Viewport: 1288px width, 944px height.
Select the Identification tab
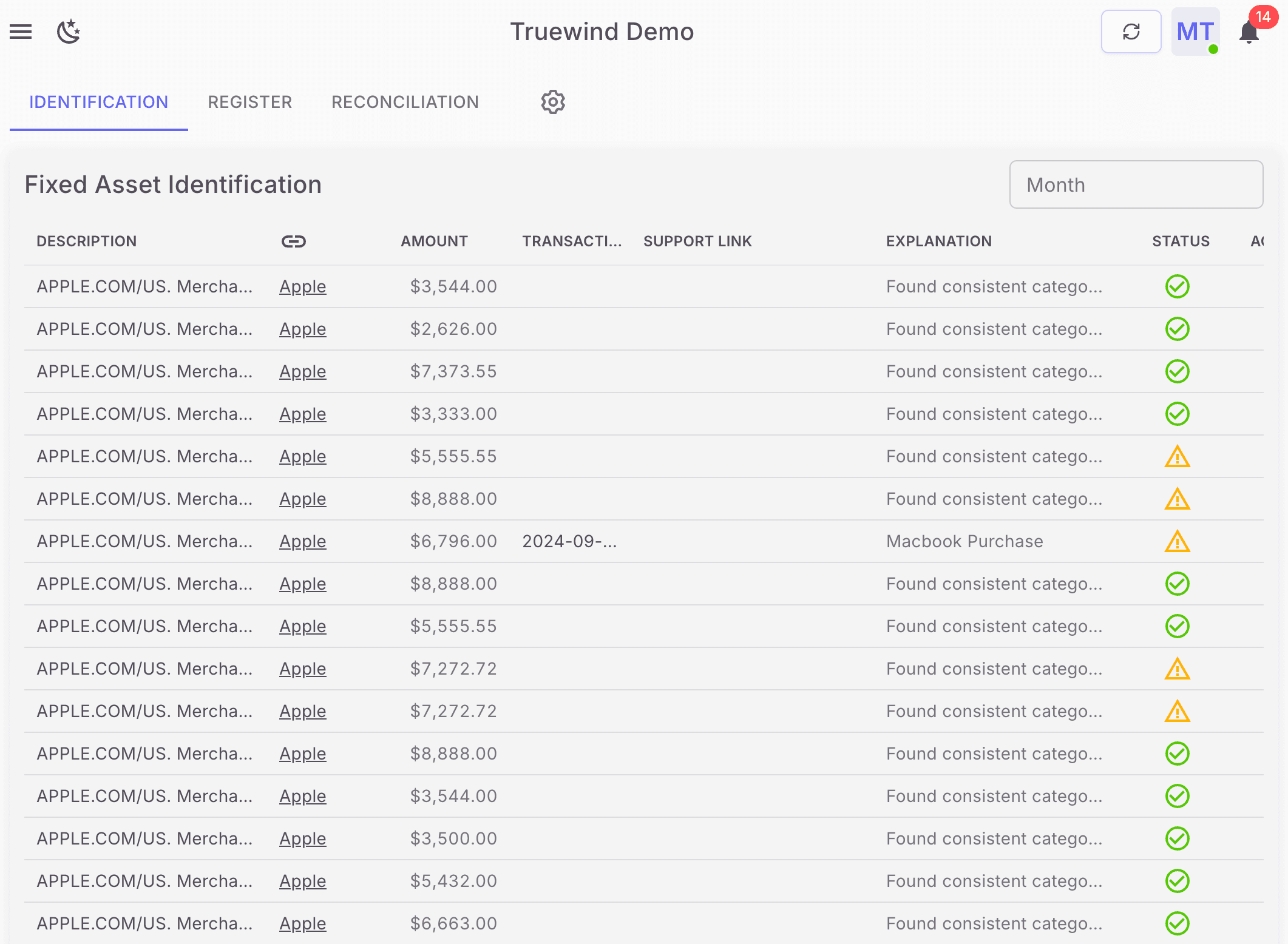pyautogui.click(x=99, y=102)
